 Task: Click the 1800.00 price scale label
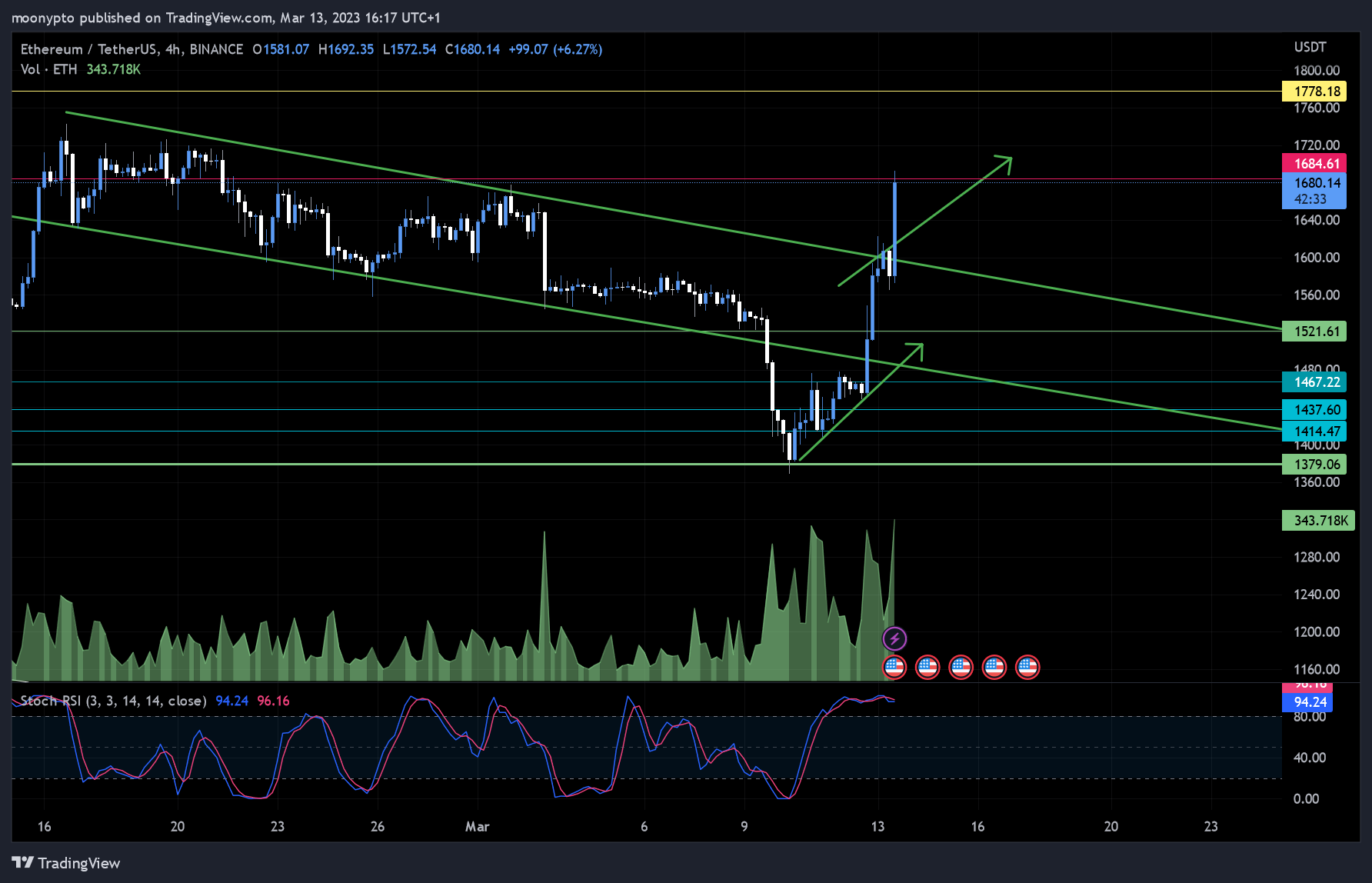[x=1317, y=70]
